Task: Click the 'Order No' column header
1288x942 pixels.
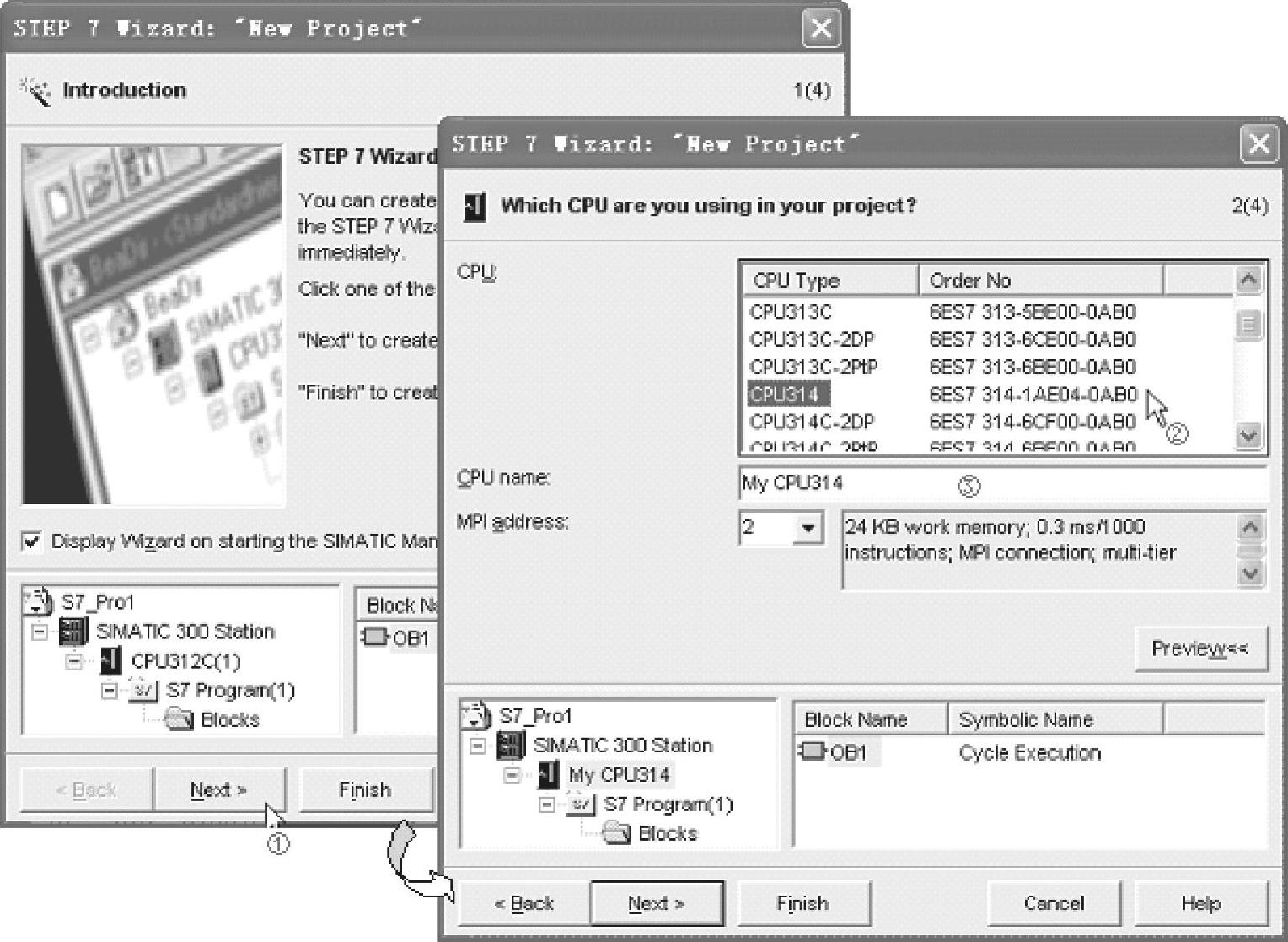Action: tap(1041, 280)
